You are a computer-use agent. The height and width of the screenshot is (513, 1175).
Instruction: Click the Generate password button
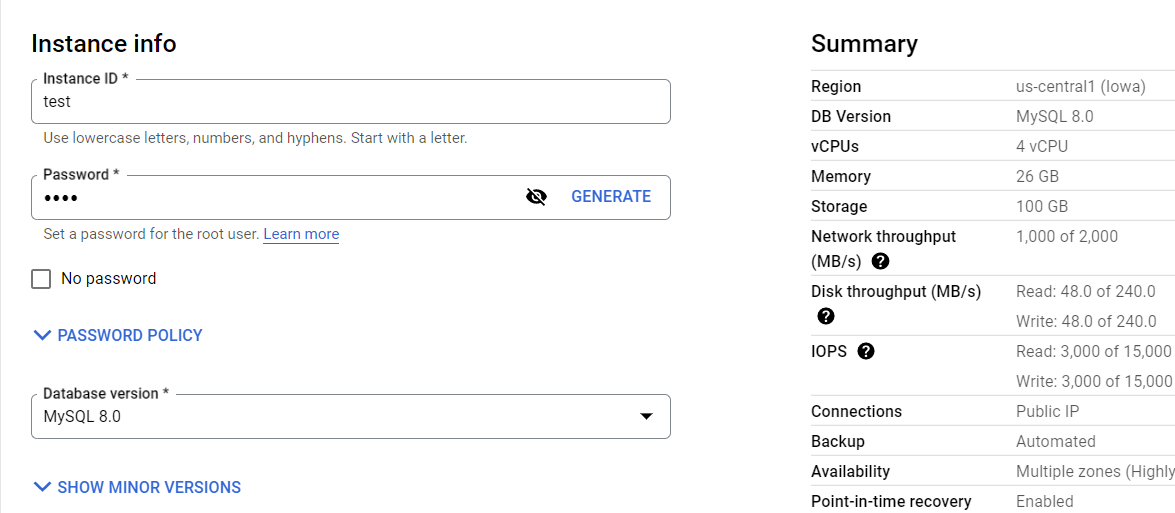[610, 197]
